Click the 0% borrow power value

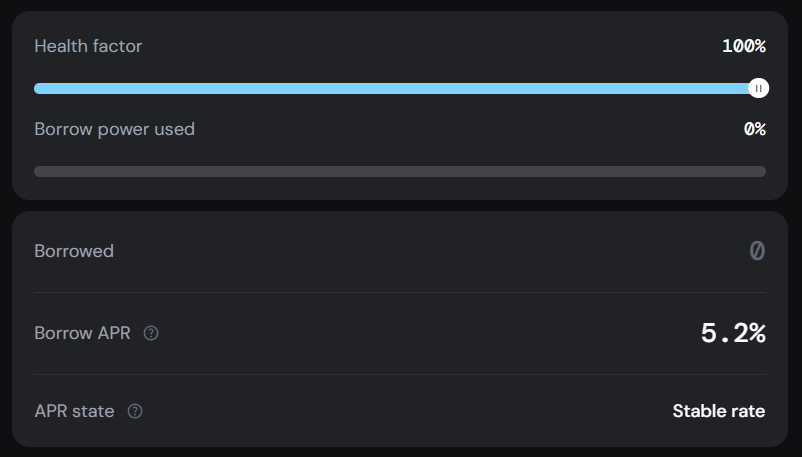[x=754, y=129]
